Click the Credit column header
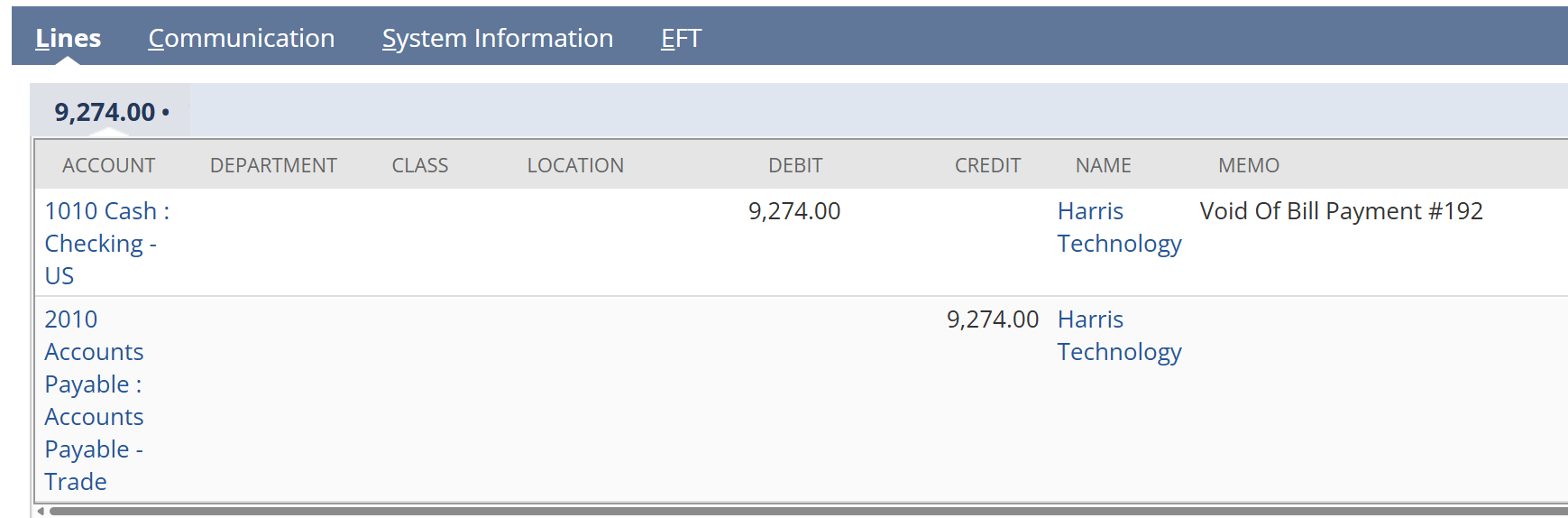Viewport: 1568px width, 518px height. (987, 165)
